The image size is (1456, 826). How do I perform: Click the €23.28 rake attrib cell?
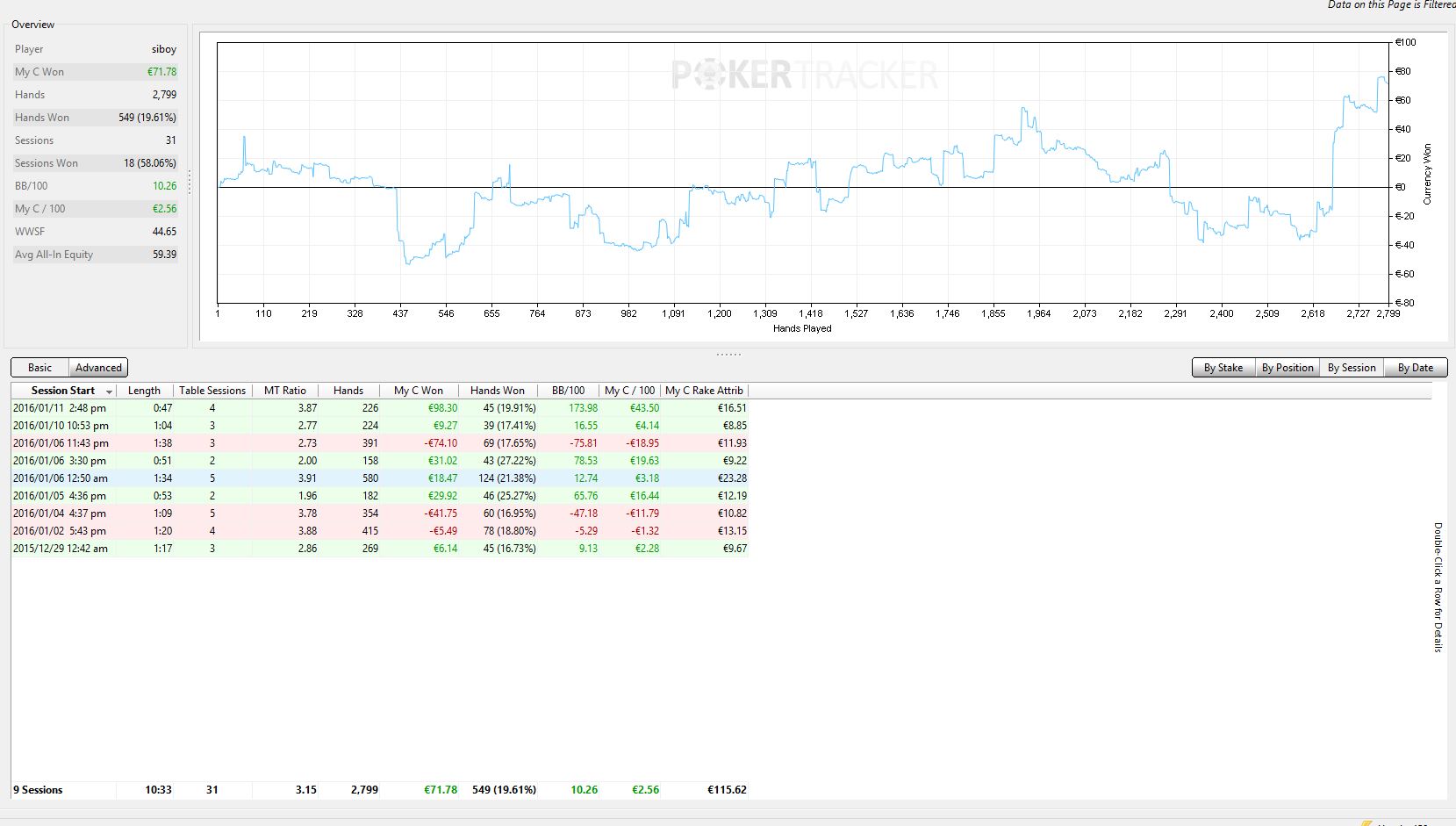(732, 478)
